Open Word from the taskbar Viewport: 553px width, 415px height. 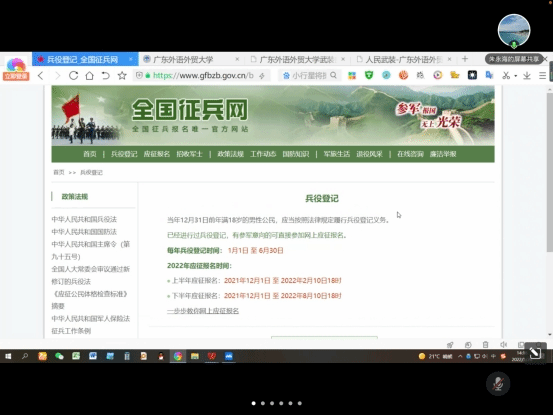[x=93, y=356]
